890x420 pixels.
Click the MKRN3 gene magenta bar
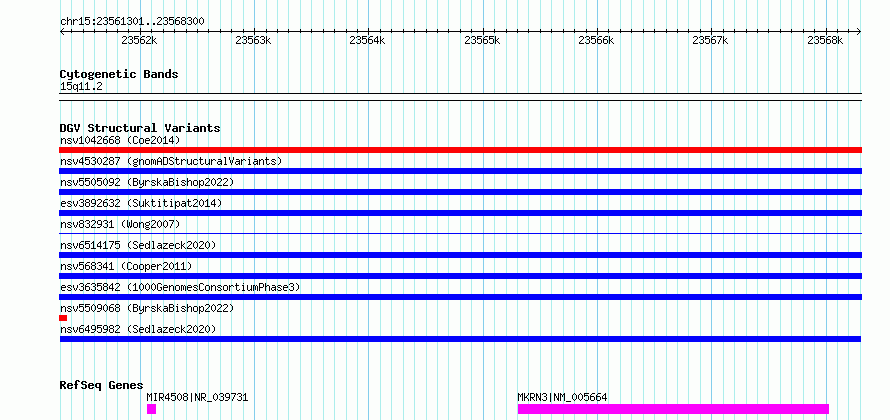673,409
